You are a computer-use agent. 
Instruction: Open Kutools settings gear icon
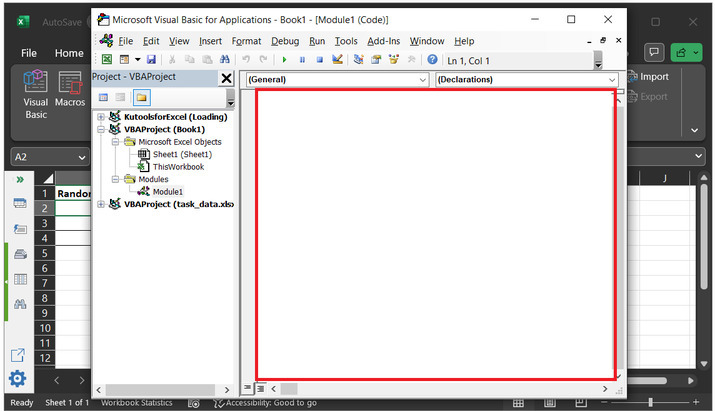17,378
